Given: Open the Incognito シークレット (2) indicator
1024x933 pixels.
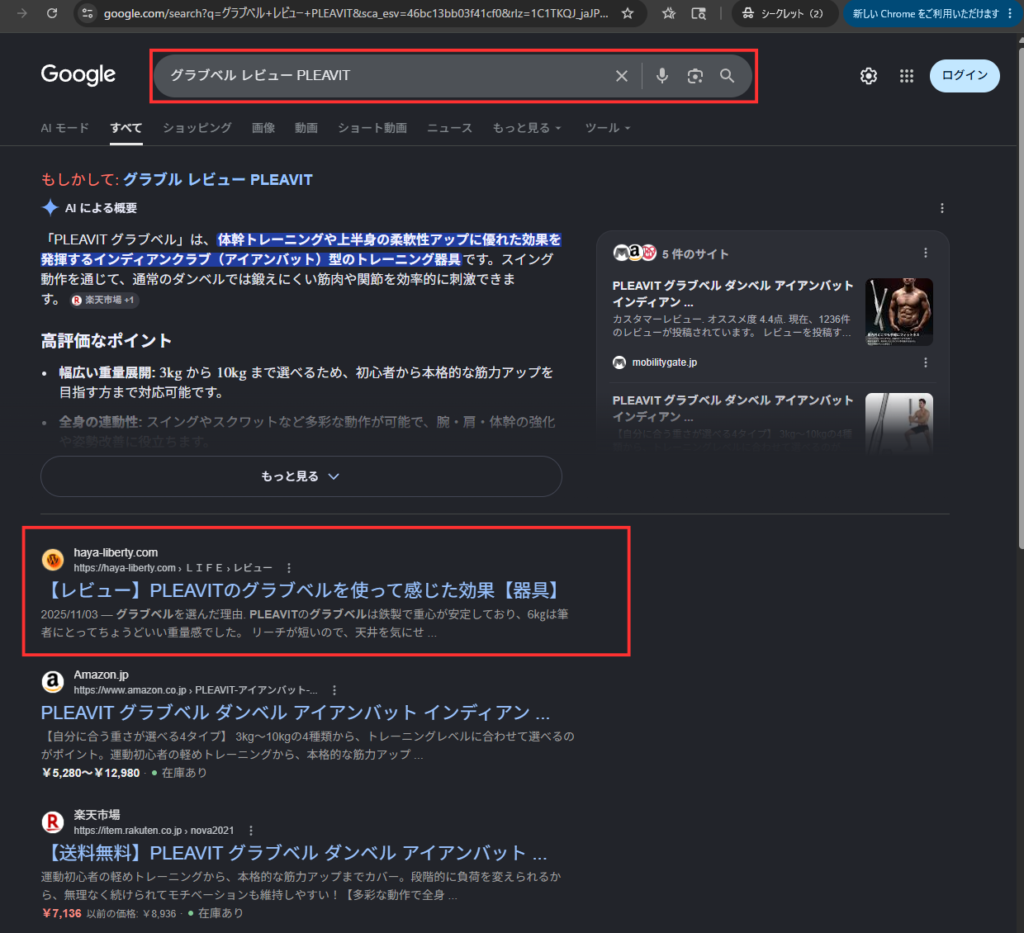Looking at the screenshot, I should pos(784,13).
